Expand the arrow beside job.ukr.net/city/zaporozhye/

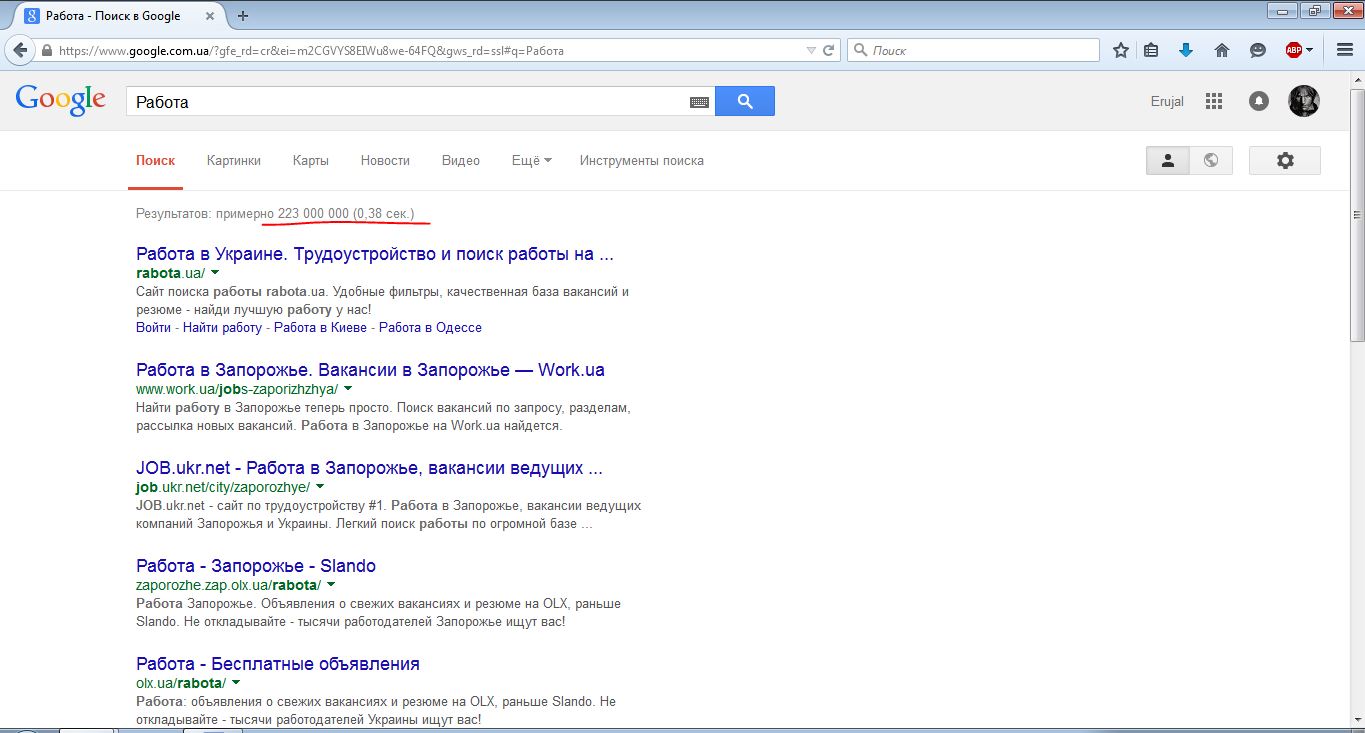coord(320,487)
